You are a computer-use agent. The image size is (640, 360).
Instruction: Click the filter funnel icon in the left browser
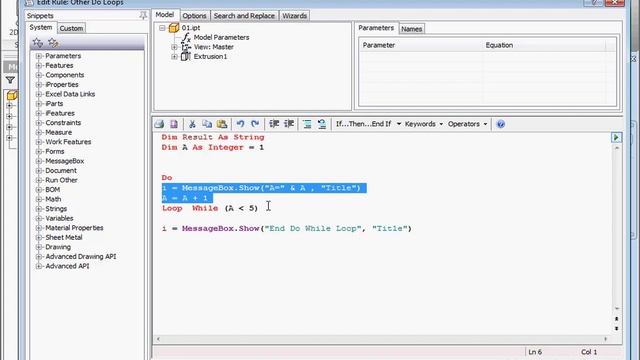coord(10,80)
